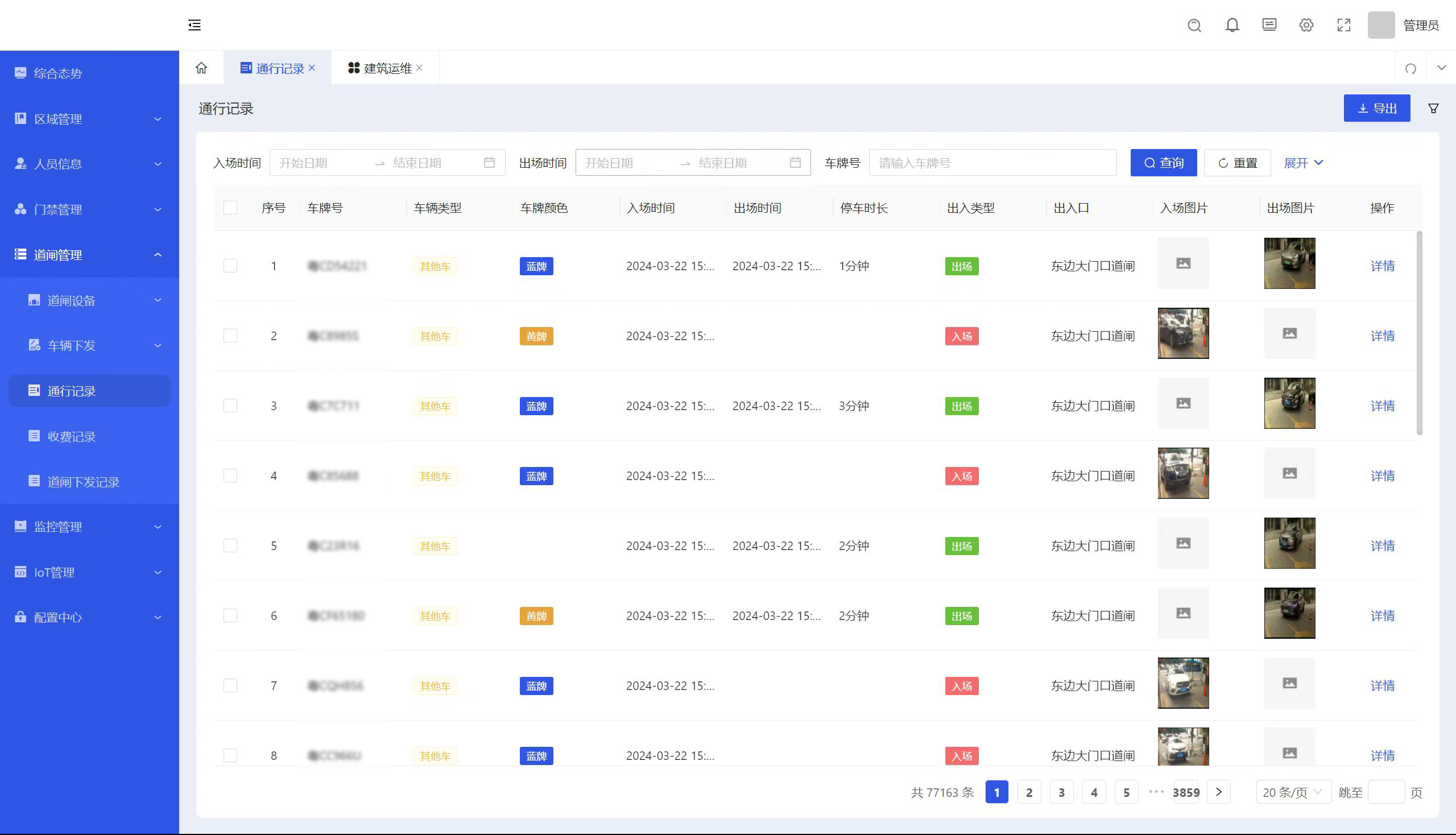Expand the 监控管理 menu
Screen dimensions: 1456x835
point(89,527)
